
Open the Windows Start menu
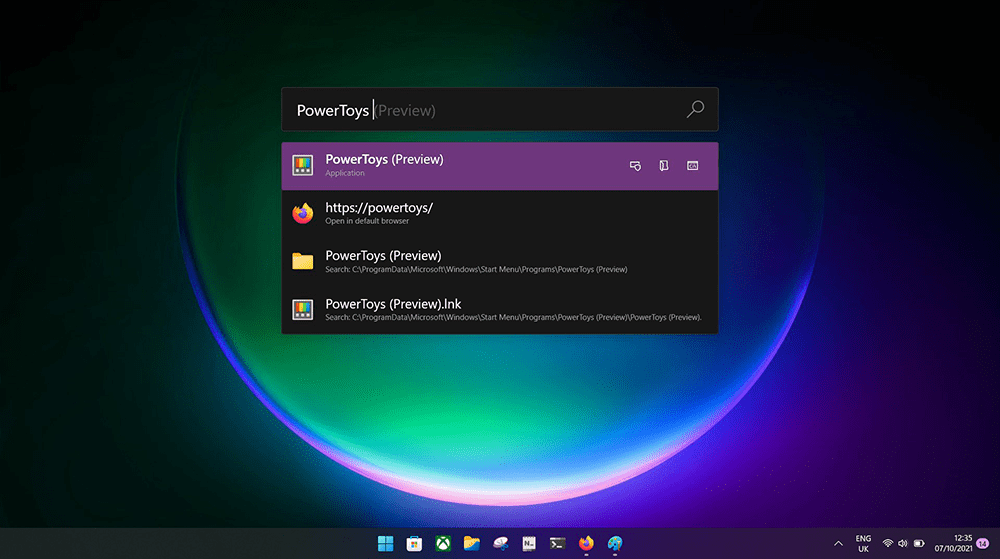point(386,543)
